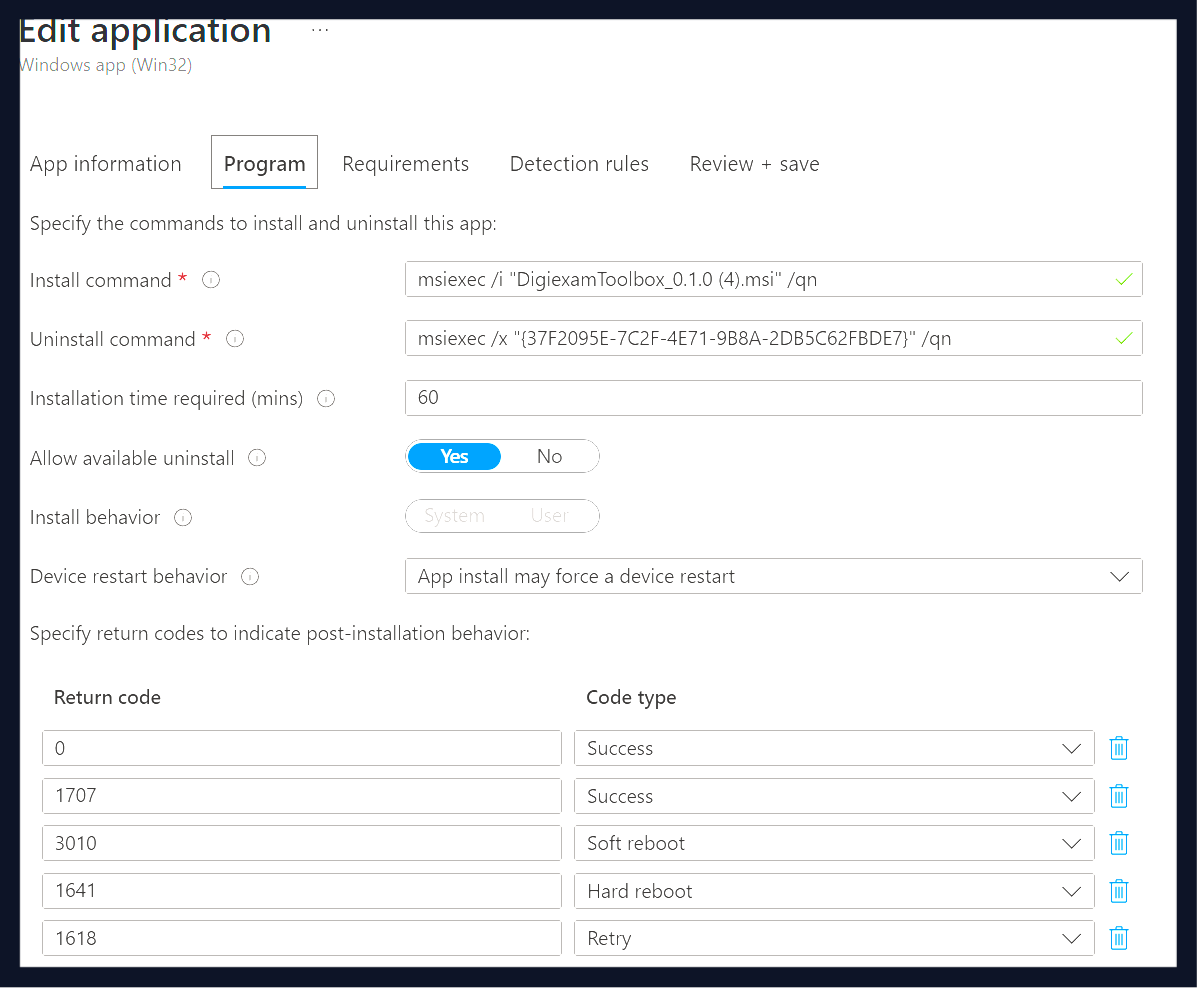Screen dimensions: 1197x988
Task: Click the Device restart behavior info icon
Action: click(x=248, y=577)
